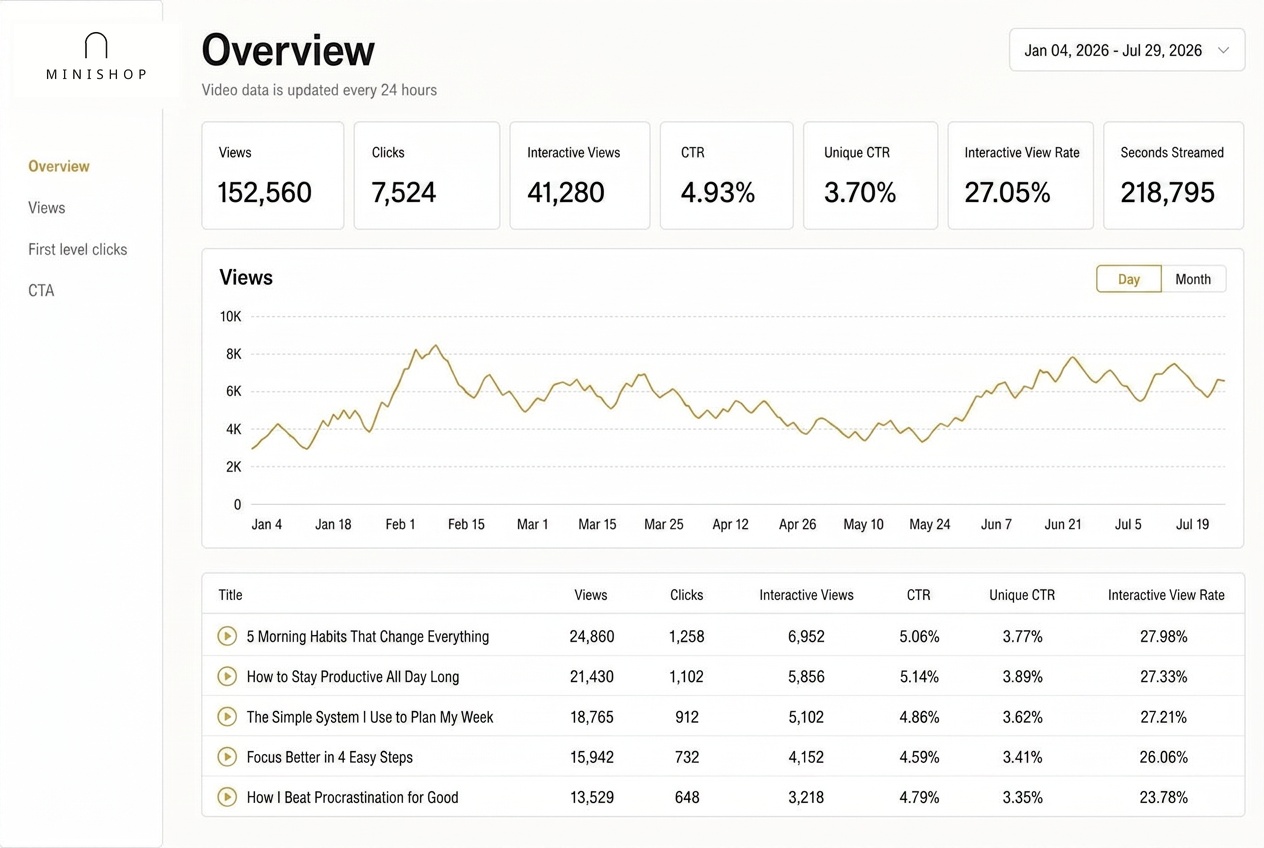Play the '5 Morning Habits That Change Everything' video icon
1264x848 pixels.
227,636
